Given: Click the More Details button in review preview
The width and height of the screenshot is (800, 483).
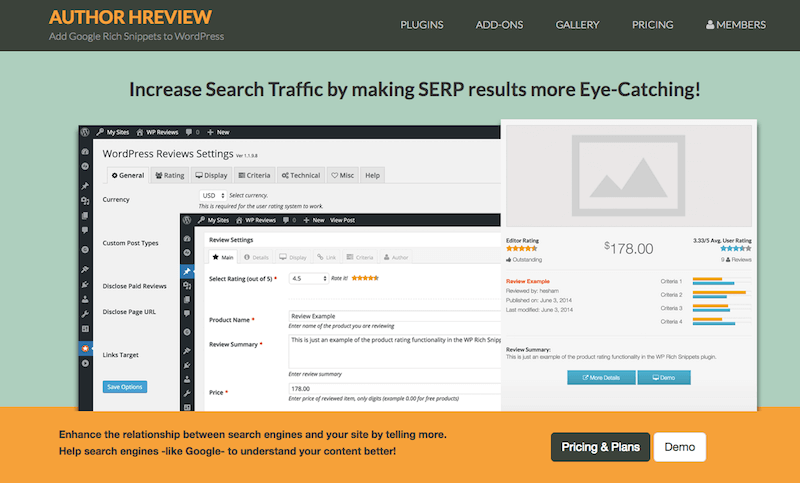Looking at the screenshot, I should (601, 377).
